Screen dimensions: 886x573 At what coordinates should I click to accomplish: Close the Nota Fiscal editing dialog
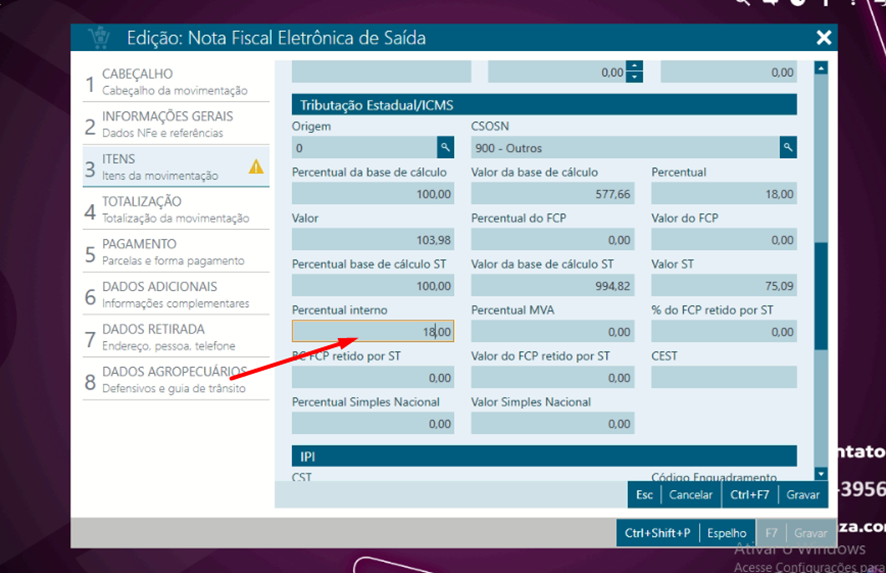pyautogui.click(x=823, y=38)
